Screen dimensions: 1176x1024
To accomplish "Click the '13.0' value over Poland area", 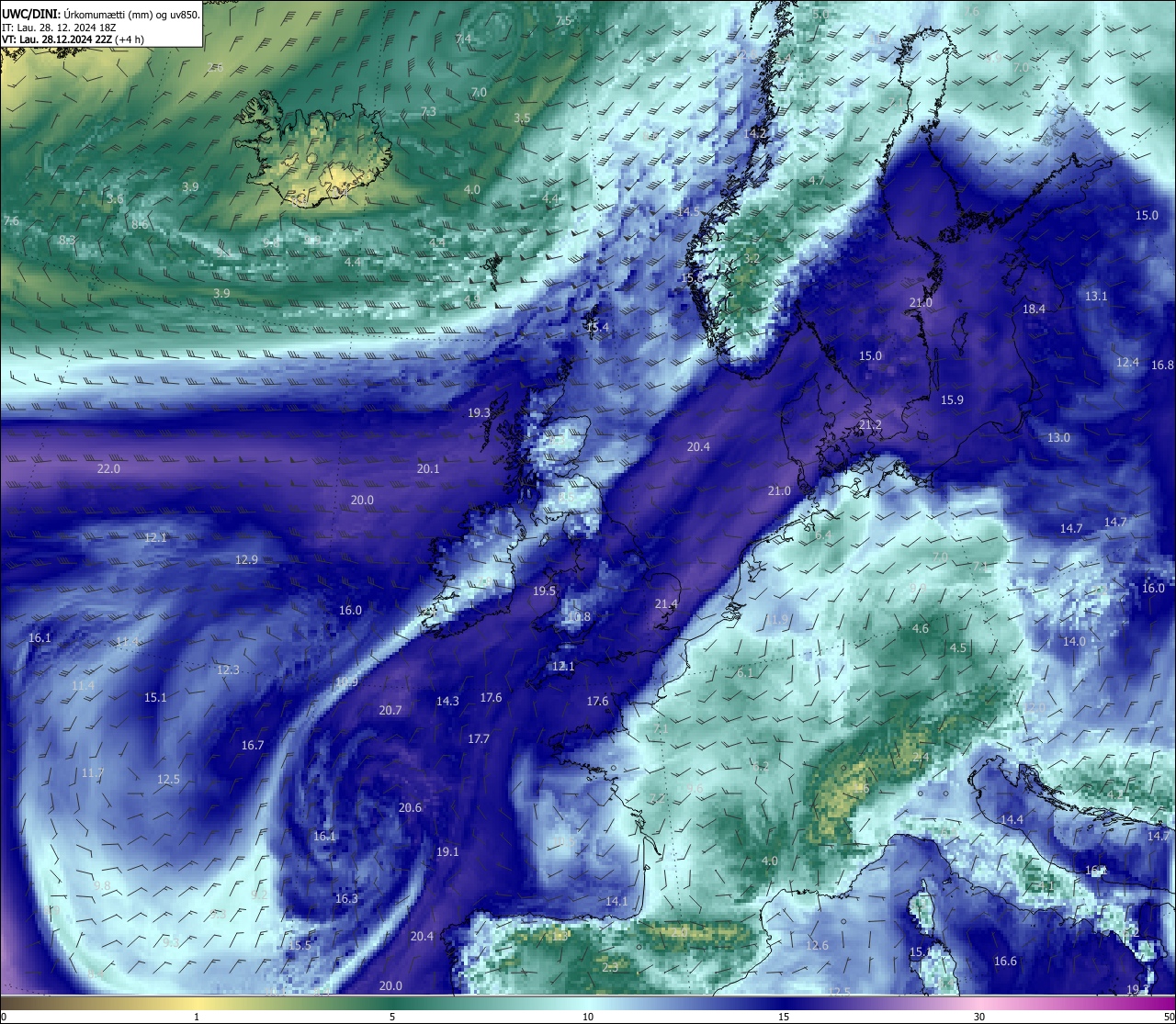I will [1059, 437].
